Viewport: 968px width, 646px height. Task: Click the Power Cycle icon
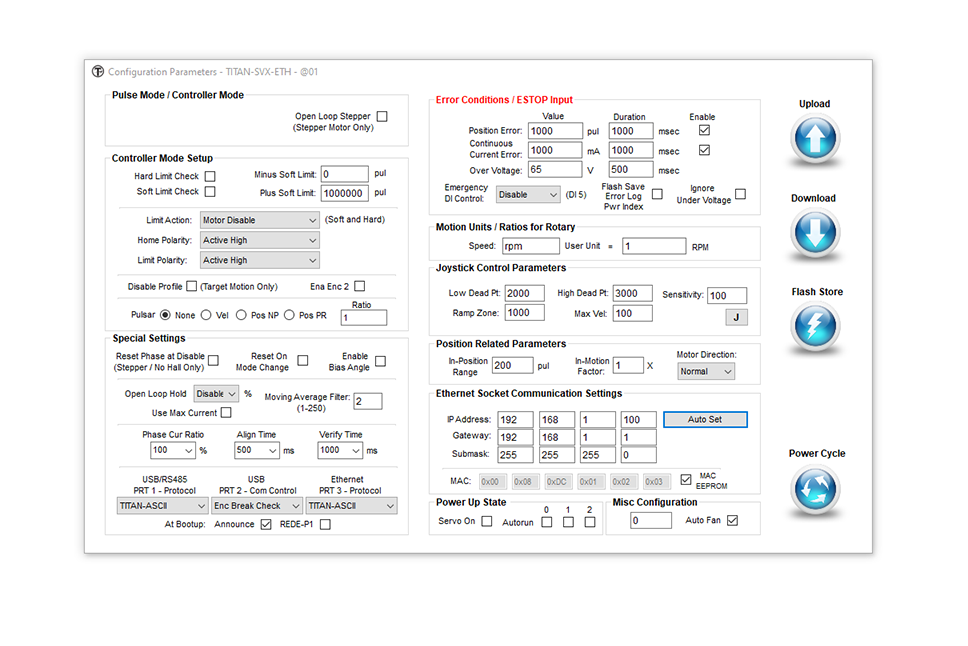(x=814, y=491)
